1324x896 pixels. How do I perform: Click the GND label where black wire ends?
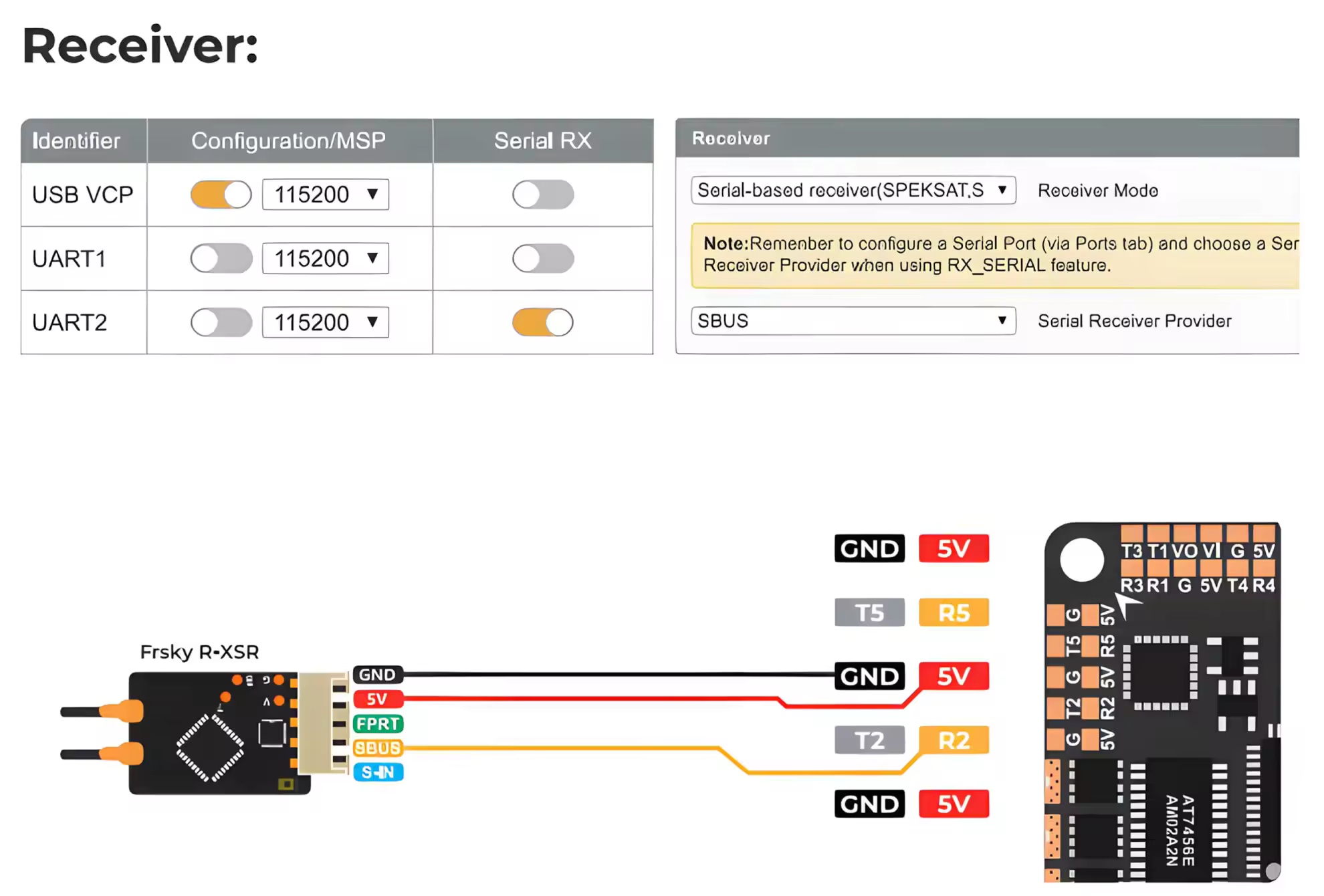[869, 676]
